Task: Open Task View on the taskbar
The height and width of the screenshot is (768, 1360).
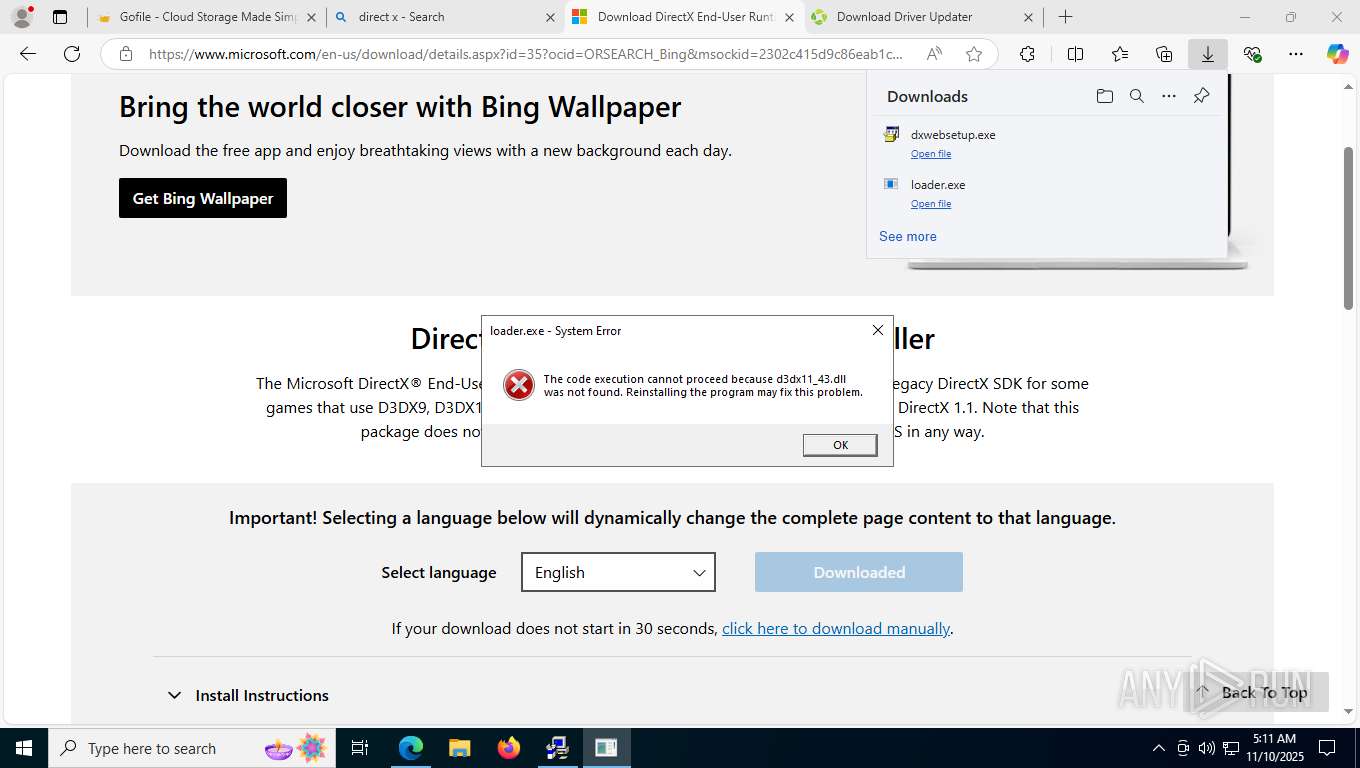Action: click(x=360, y=748)
